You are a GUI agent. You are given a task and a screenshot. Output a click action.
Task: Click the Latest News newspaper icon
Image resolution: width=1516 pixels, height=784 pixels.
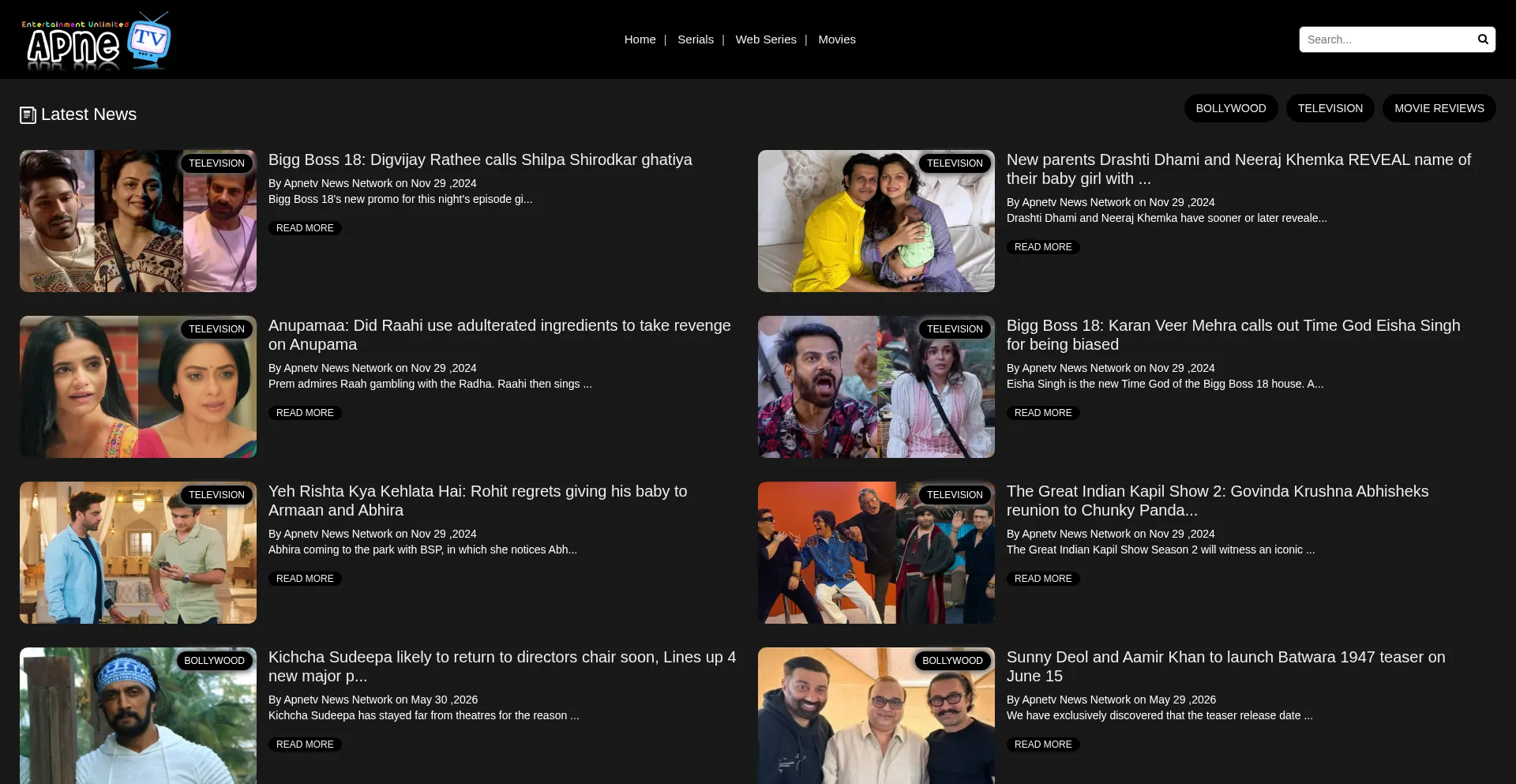(28, 115)
